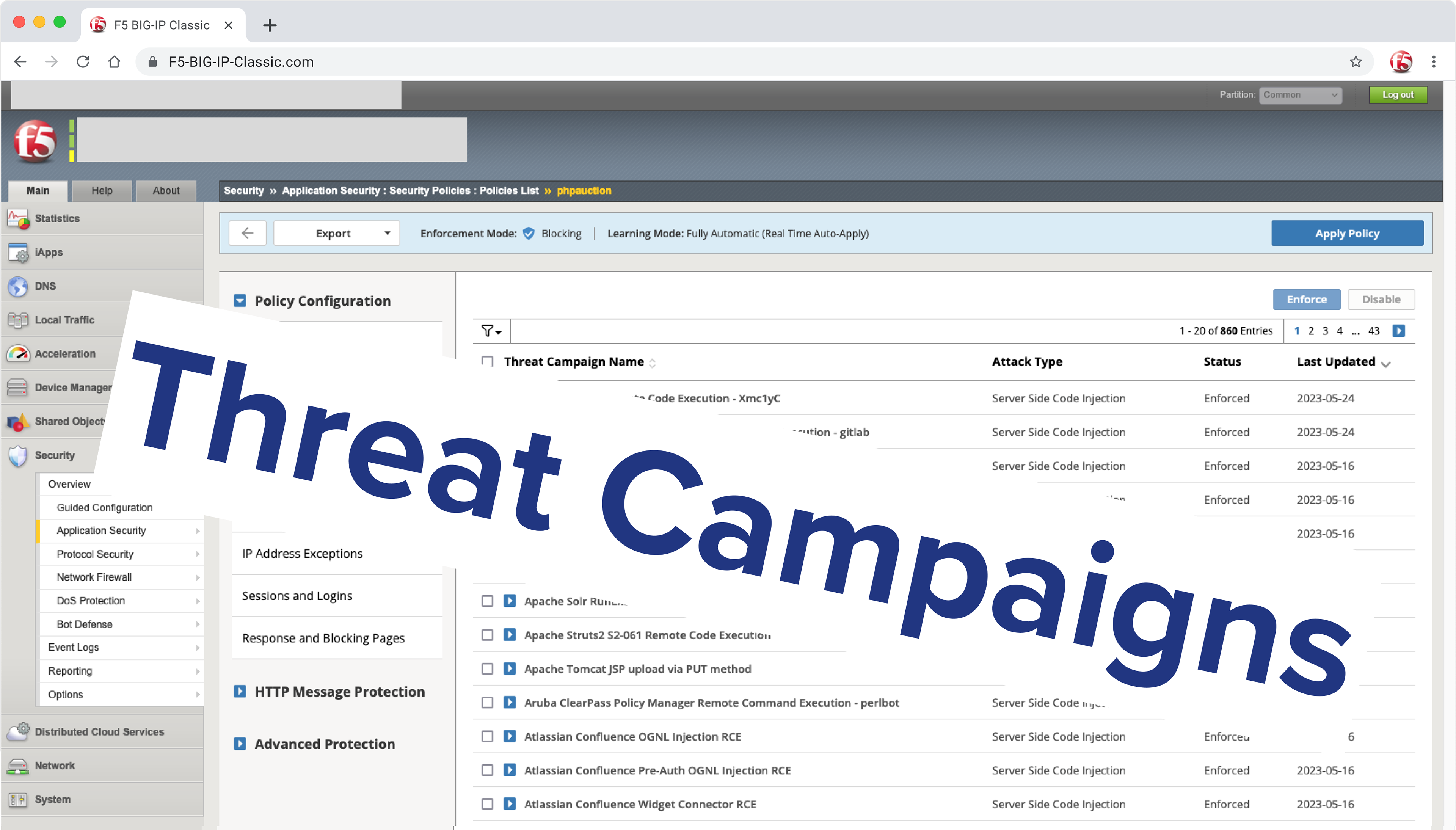Collapse the Policy Configuration section
1456x830 pixels.
coord(240,301)
